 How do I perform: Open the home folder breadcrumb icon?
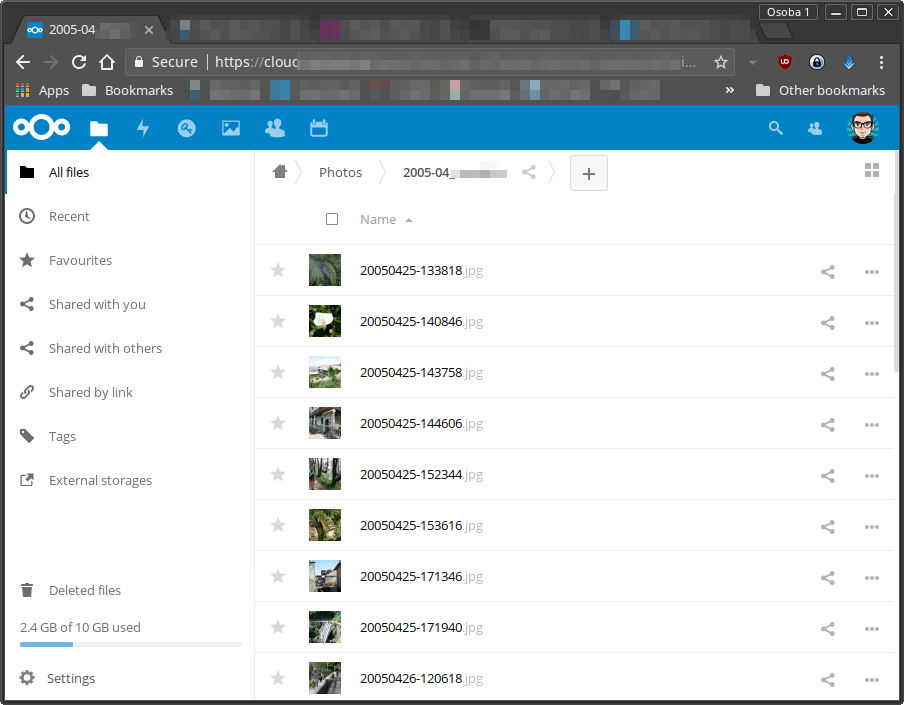pos(280,171)
